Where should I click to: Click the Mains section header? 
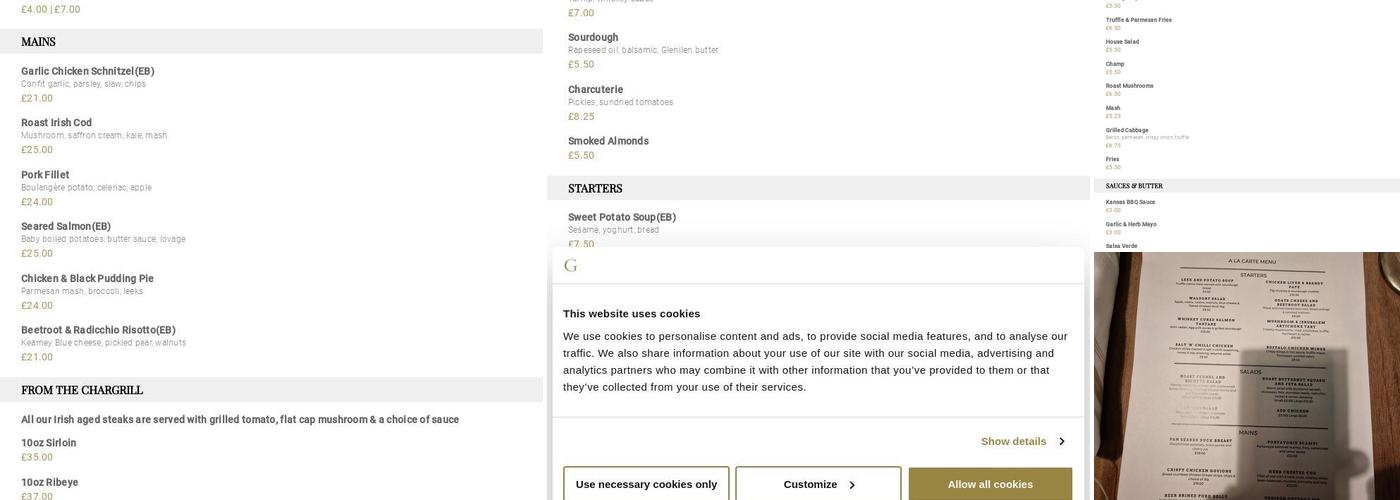(x=38, y=42)
